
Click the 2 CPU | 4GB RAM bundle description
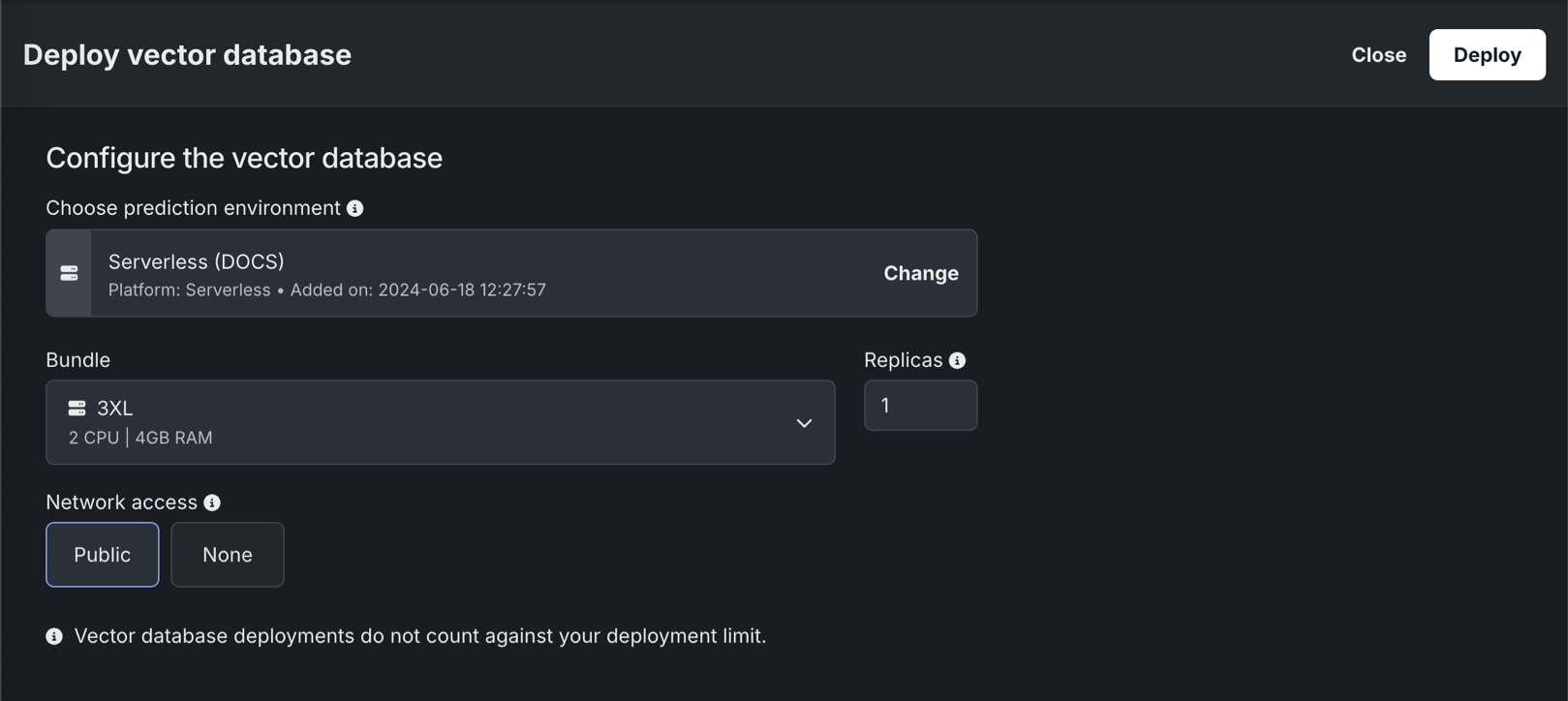[x=140, y=438]
